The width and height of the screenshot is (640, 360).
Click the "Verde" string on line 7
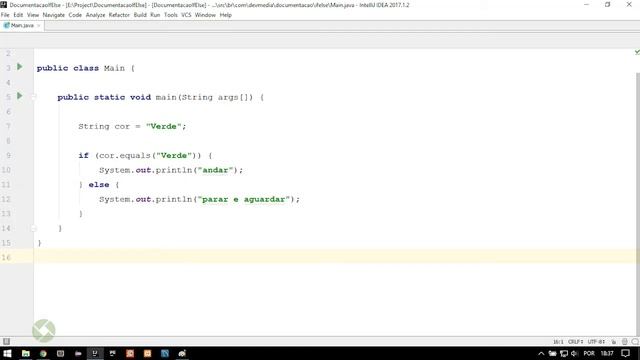[x=163, y=127]
